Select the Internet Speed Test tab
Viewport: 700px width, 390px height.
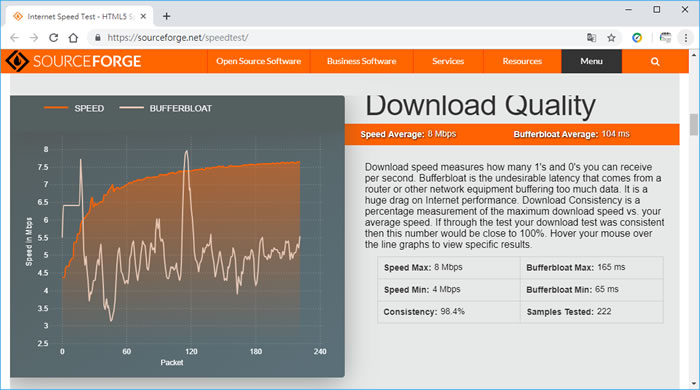click(79, 17)
